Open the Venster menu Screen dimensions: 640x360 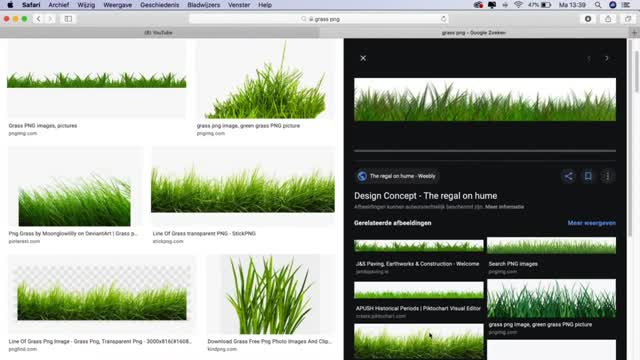click(x=239, y=5)
